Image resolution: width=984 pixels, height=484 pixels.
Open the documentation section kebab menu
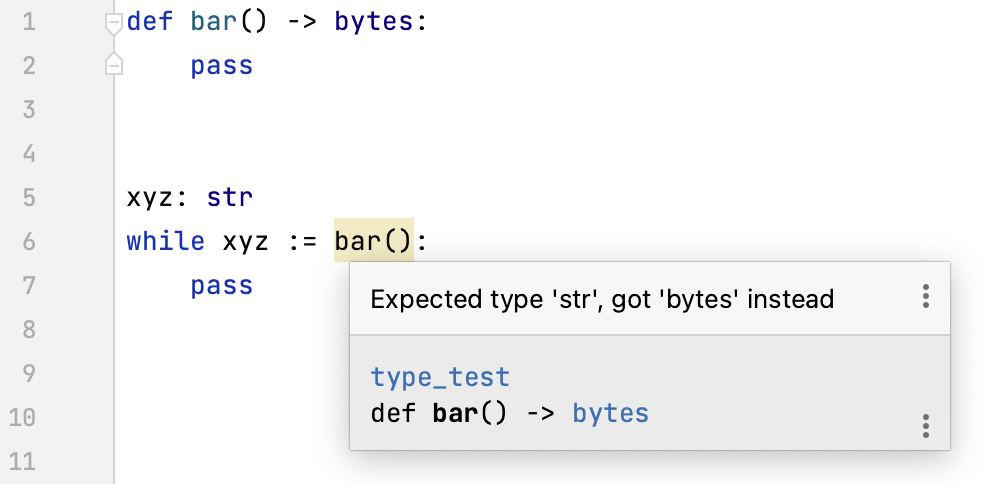926,426
